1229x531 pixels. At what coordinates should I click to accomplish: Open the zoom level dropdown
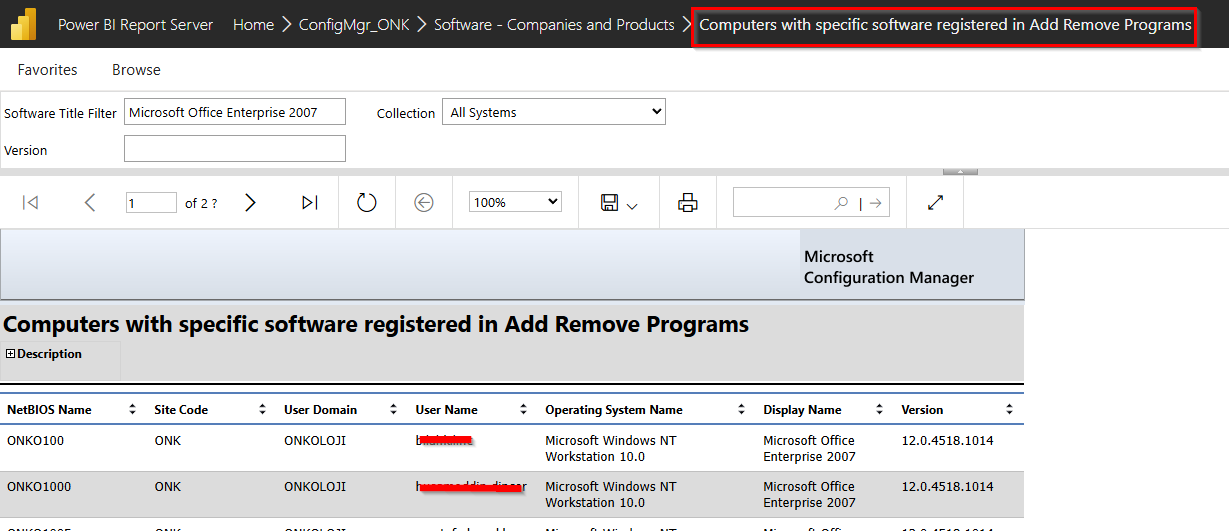click(x=515, y=202)
